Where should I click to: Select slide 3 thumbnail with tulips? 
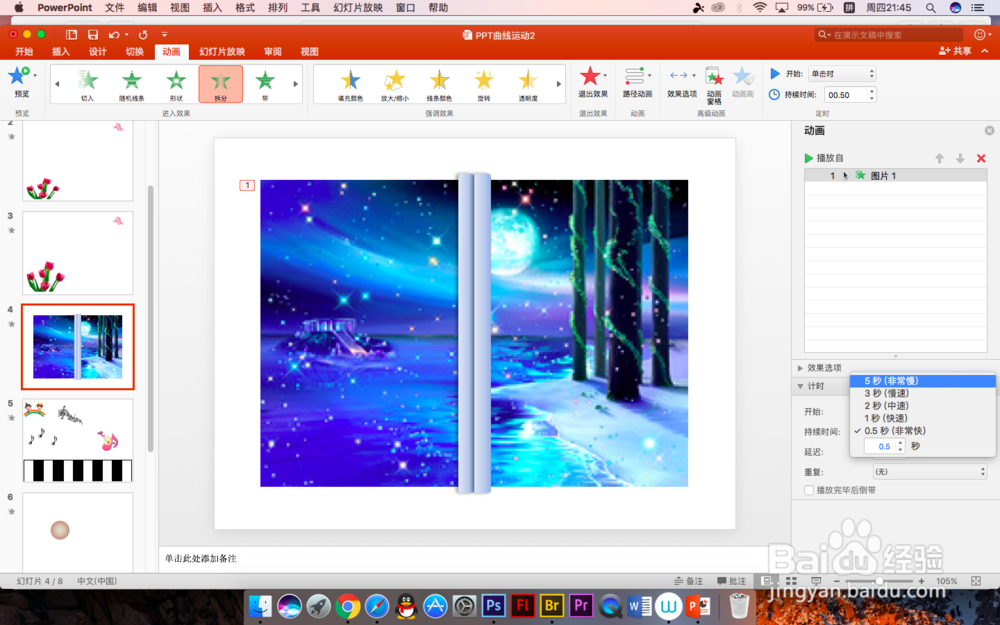(78, 253)
